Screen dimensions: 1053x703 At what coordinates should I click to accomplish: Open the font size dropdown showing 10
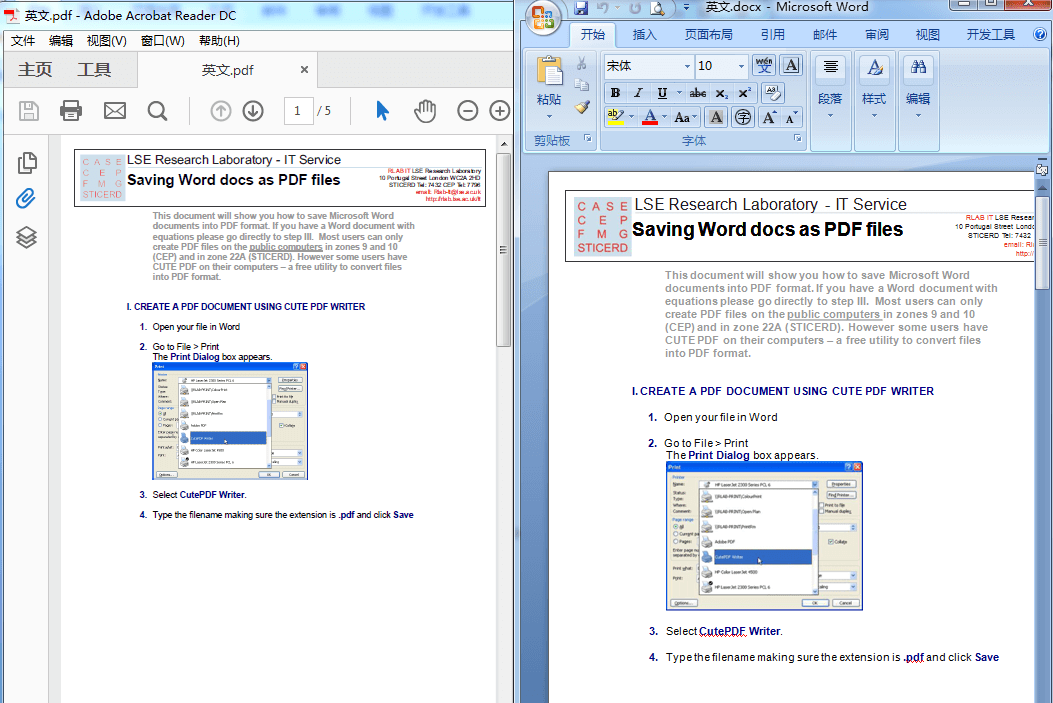pyautogui.click(x=741, y=66)
